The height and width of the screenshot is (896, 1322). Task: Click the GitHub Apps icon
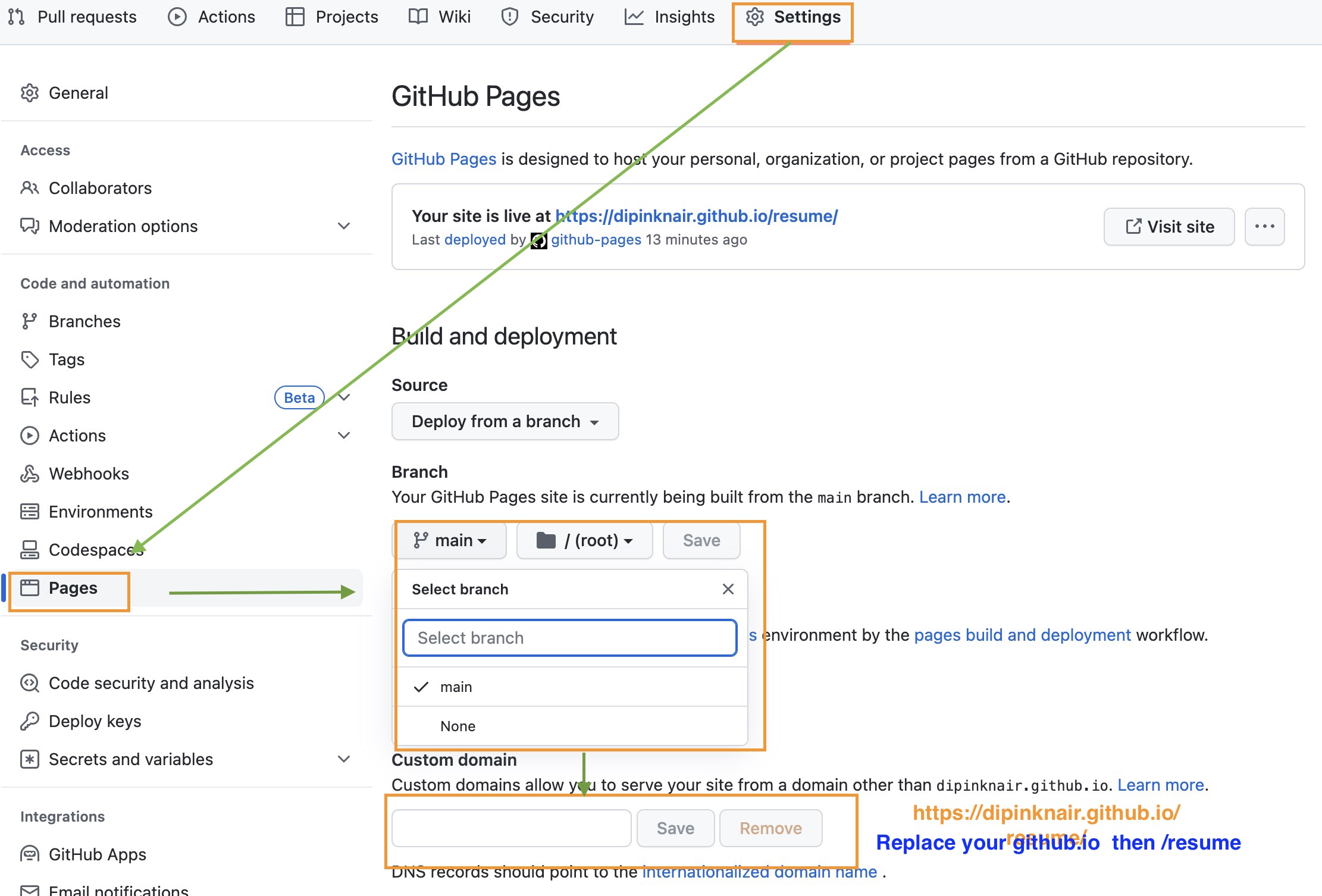coord(30,854)
